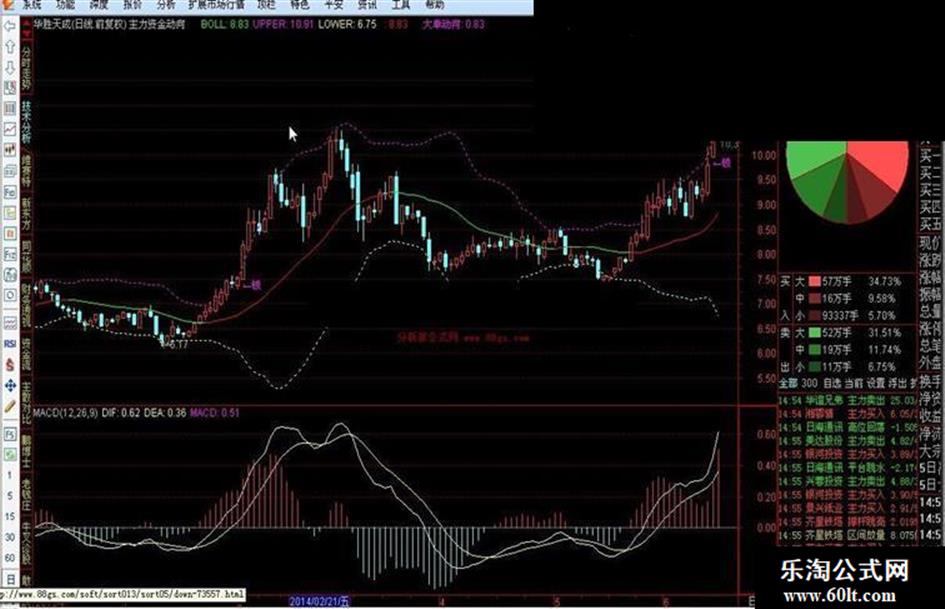Click the 'LOWER: 6.75' indicator value
This screenshot has width=945, height=609.
tap(347, 24)
